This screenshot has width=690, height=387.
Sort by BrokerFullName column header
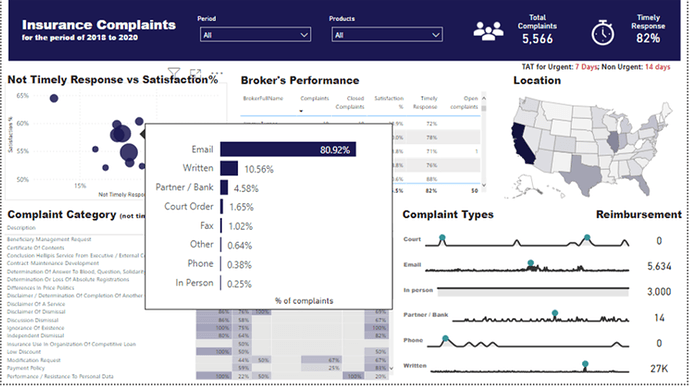(263, 98)
